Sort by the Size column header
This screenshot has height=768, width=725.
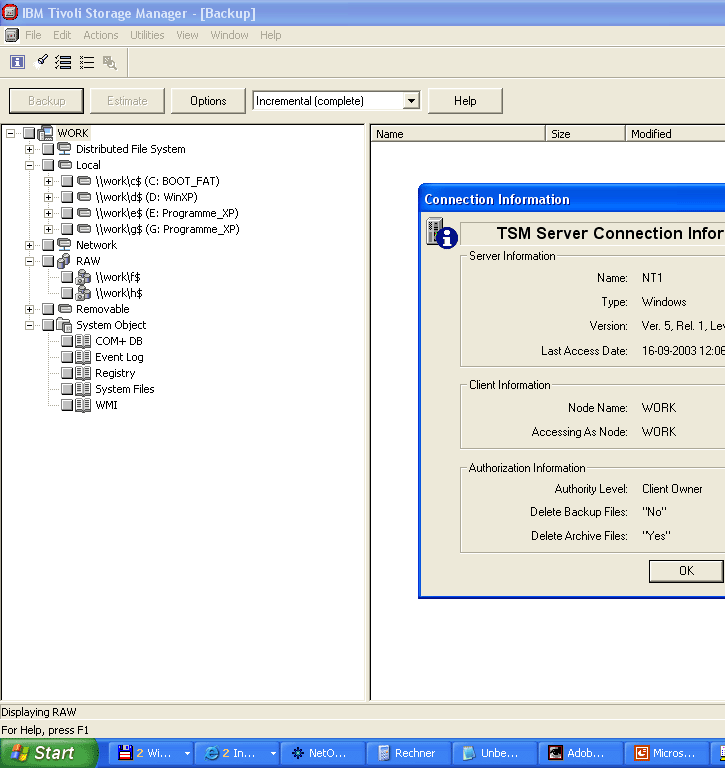point(585,134)
